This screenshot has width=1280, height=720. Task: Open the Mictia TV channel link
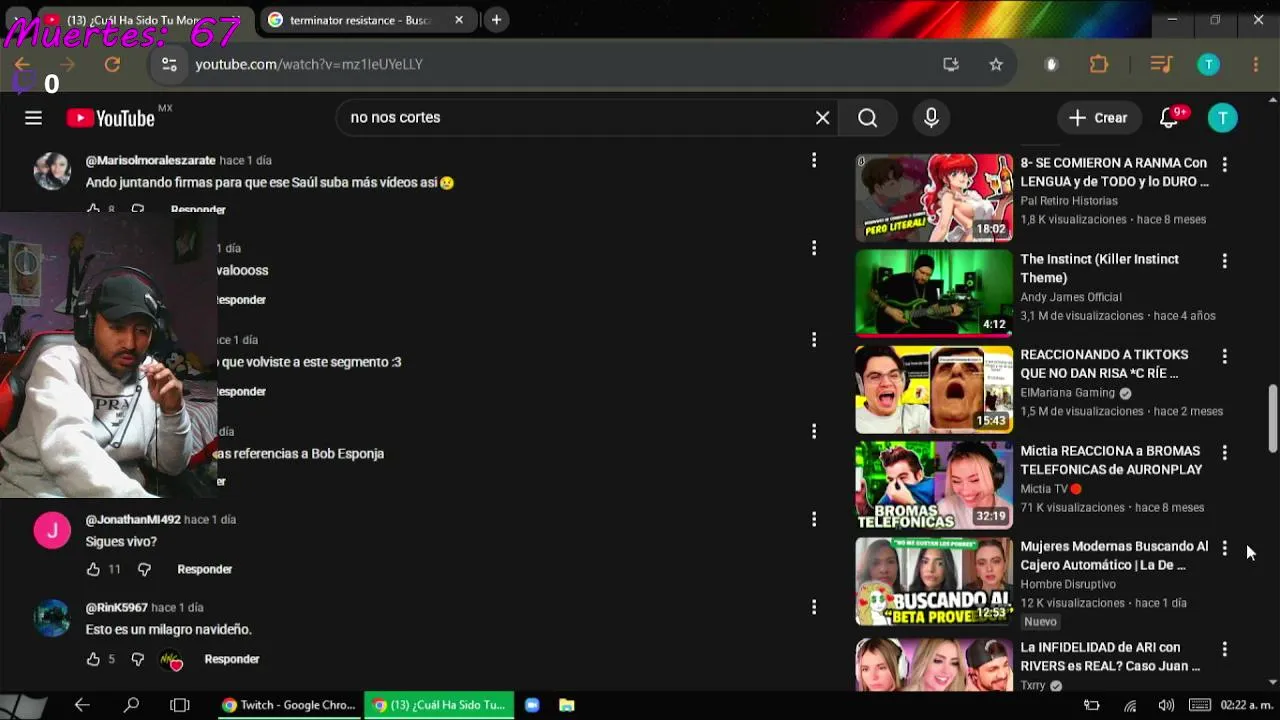[1044, 489]
